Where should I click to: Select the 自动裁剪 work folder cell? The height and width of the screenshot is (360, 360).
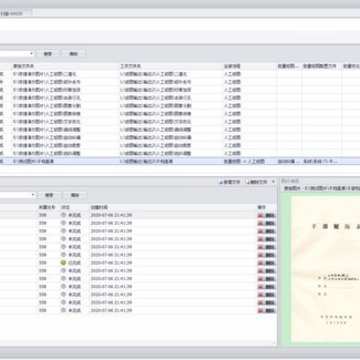[170, 146]
